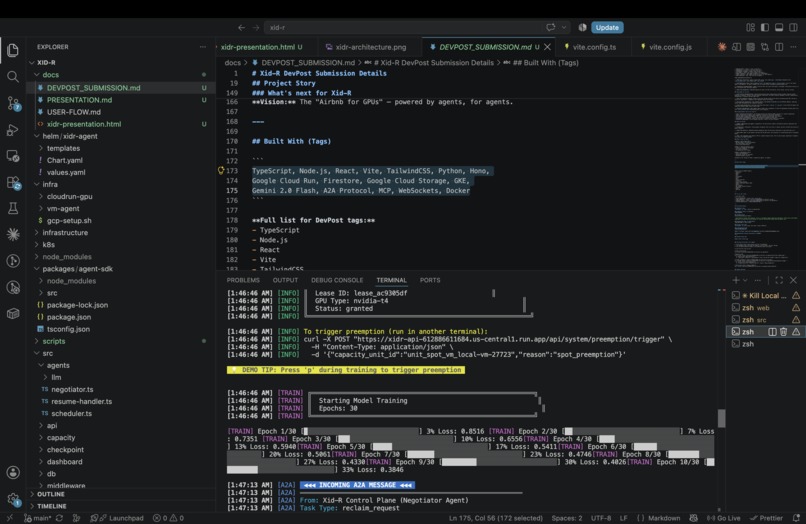Close the DEVPOST_SUBMISSION.md tab

547,47
